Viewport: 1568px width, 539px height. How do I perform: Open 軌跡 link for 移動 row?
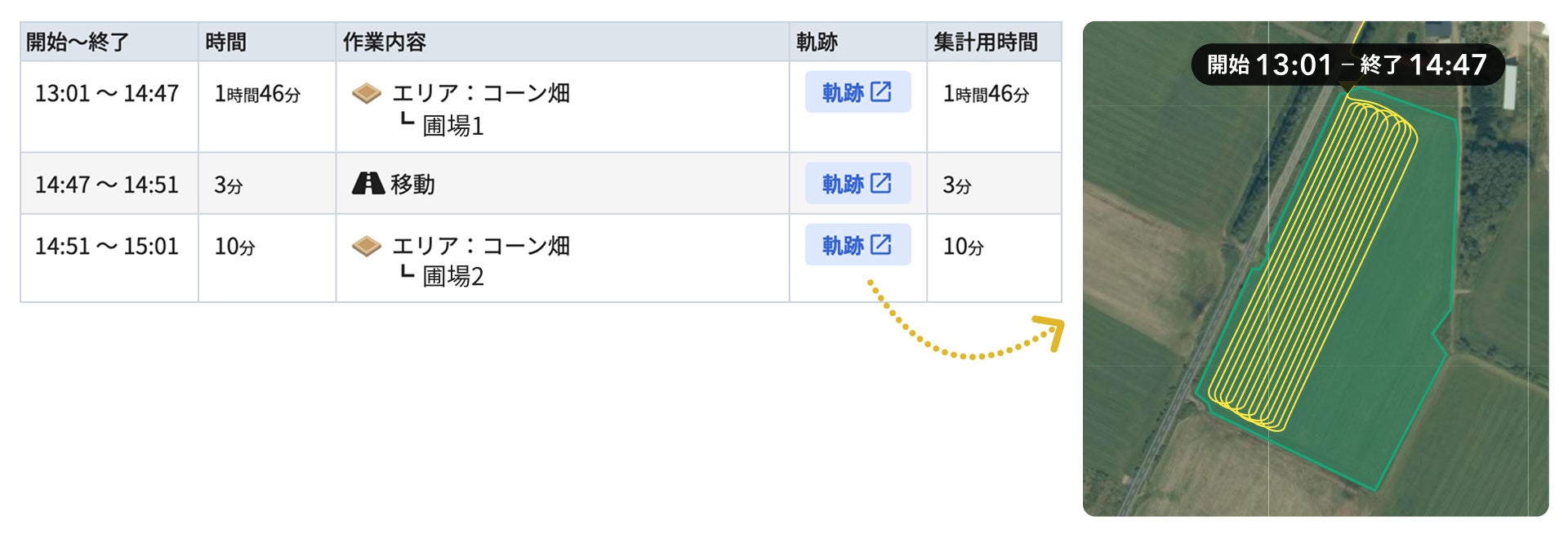(857, 183)
